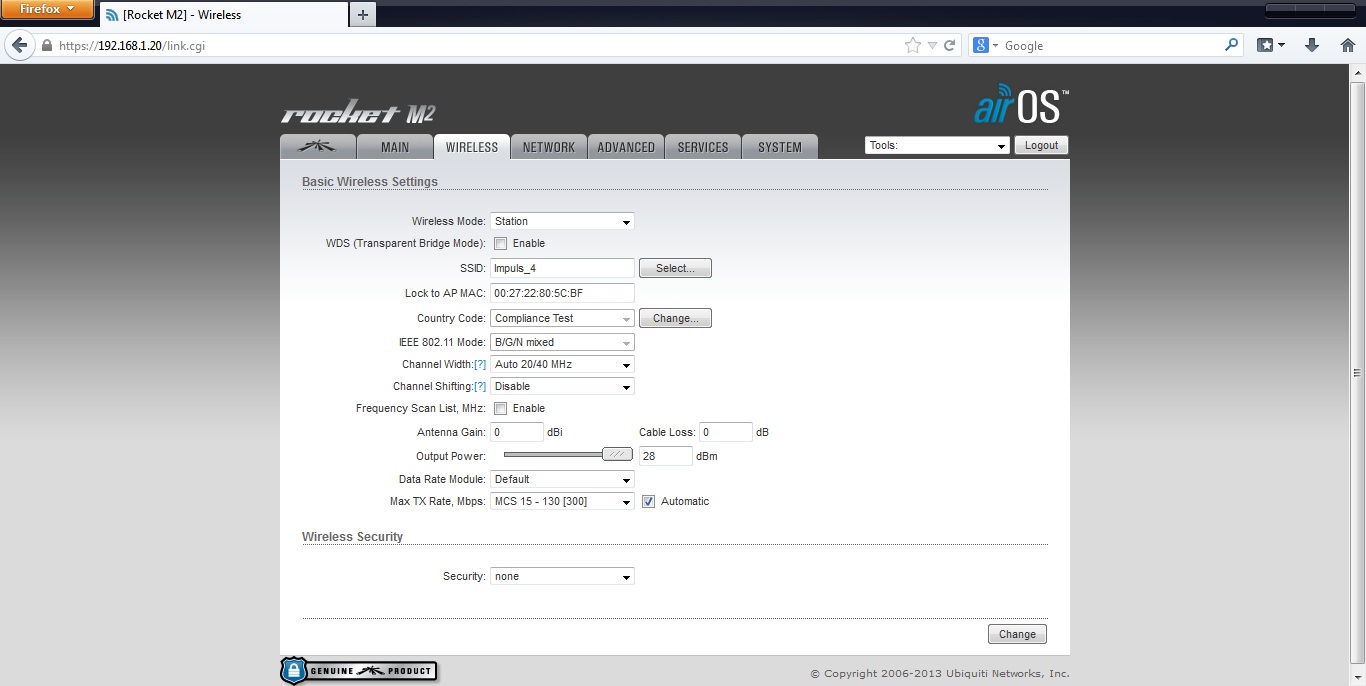
Task: Go to the NETWORK tab
Action: (x=549, y=147)
